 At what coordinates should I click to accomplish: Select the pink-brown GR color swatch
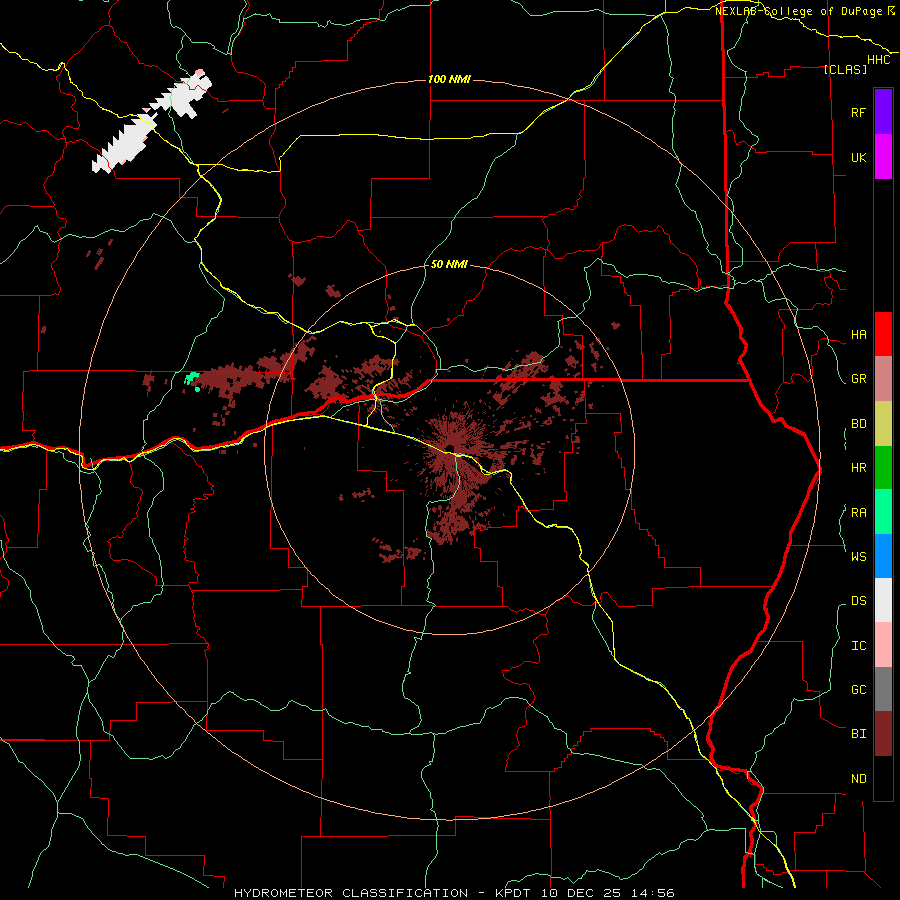[x=883, y=378]
